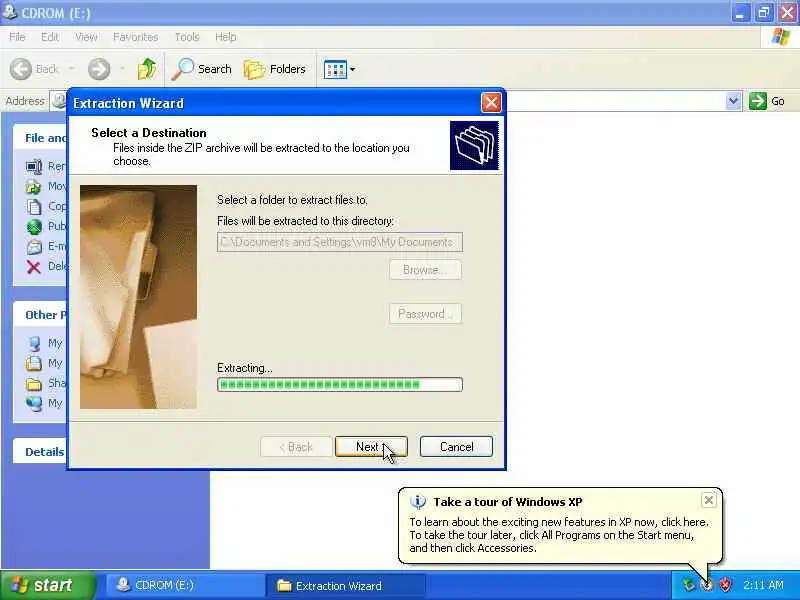Click the red security shield tray icon
The width and height of the screenshot is (800, 600).
[x=725, y=585]
